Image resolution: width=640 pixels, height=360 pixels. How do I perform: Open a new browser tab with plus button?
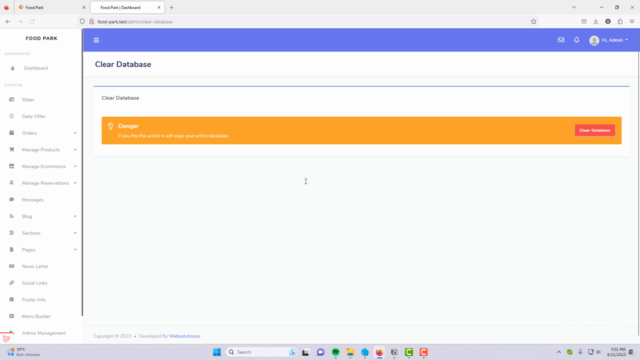click(171, 7)
